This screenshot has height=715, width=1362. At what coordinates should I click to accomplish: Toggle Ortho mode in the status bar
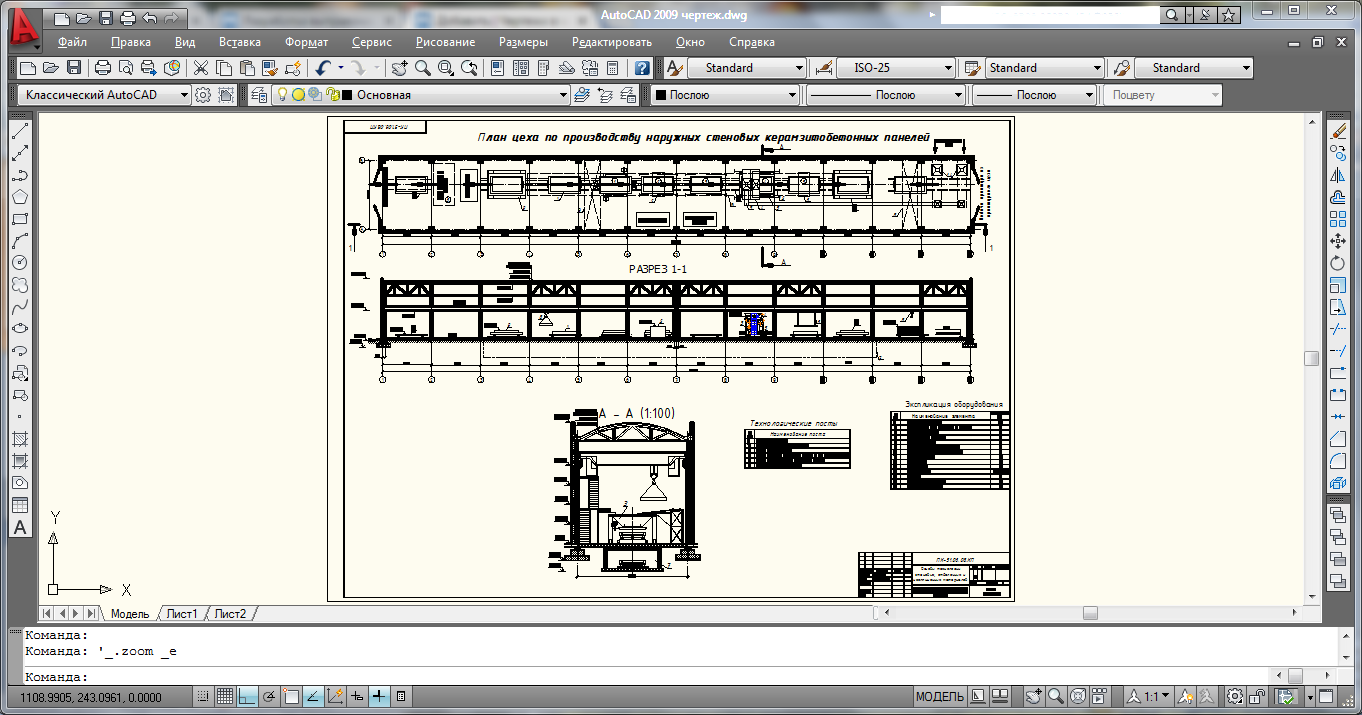[x=248, y=696]
